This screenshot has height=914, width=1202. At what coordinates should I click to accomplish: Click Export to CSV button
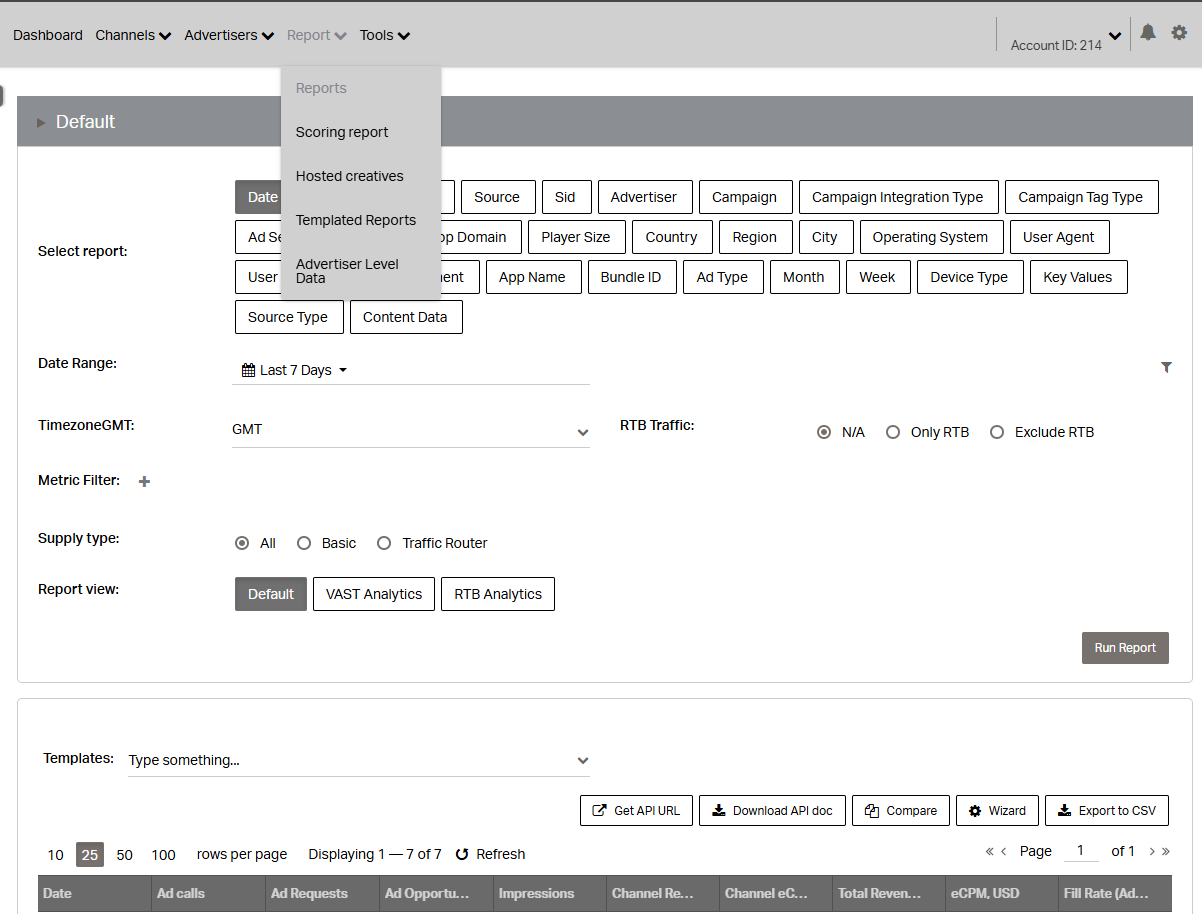pyautogui.click(x=1106, y=811)
